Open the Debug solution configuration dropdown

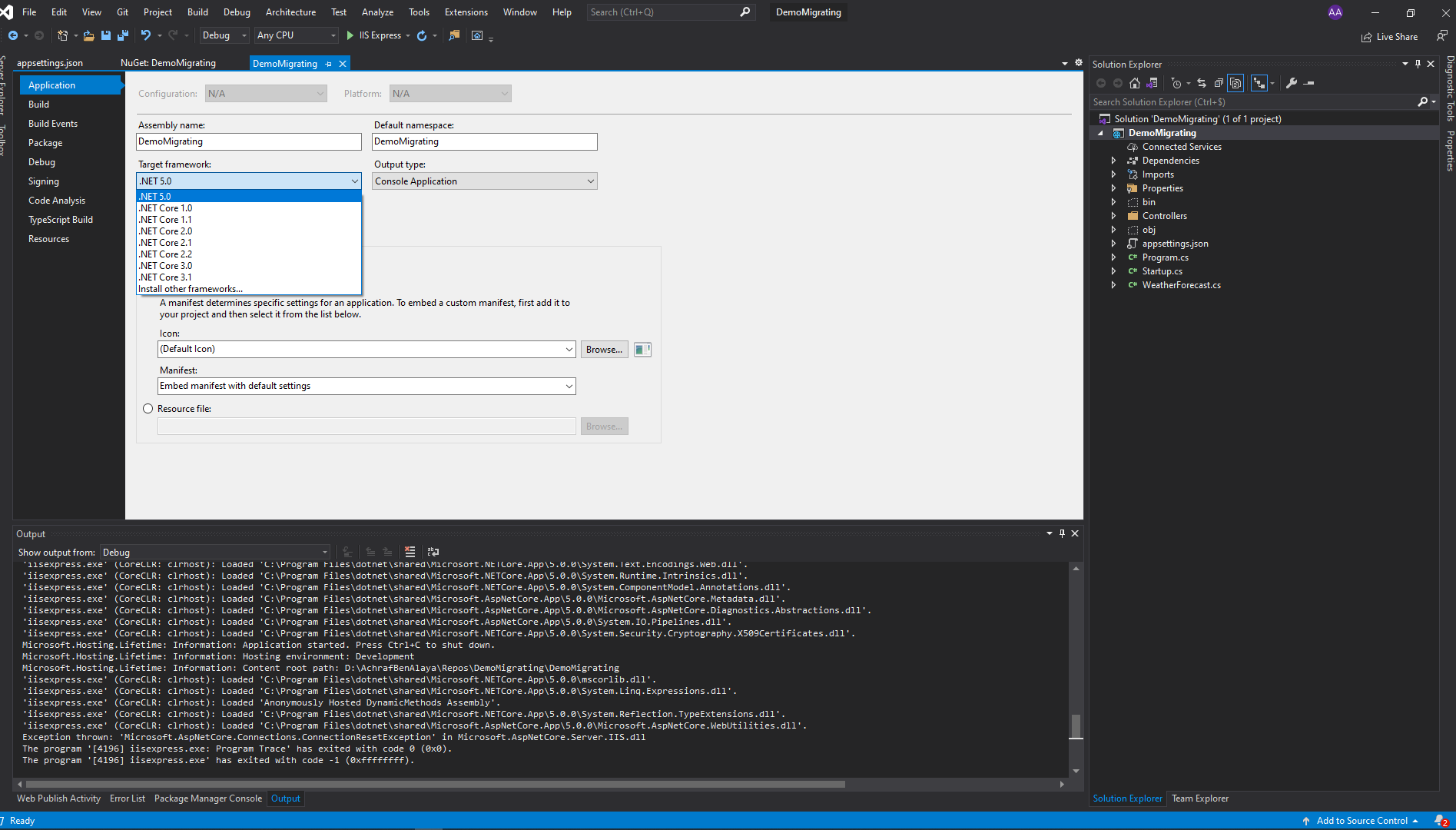click(x=224, y=35)
